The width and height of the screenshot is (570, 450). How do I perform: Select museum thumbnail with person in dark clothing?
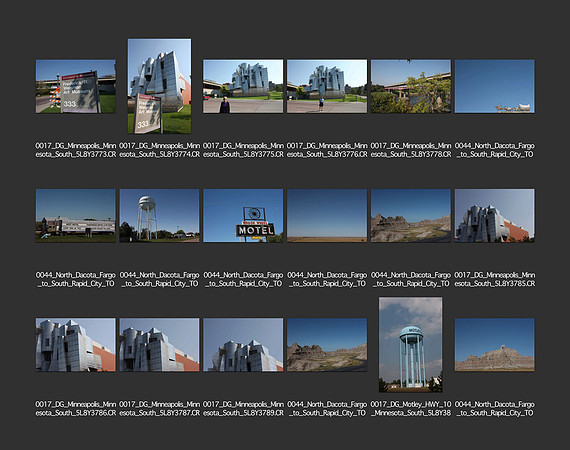click(x=243, y=87)
